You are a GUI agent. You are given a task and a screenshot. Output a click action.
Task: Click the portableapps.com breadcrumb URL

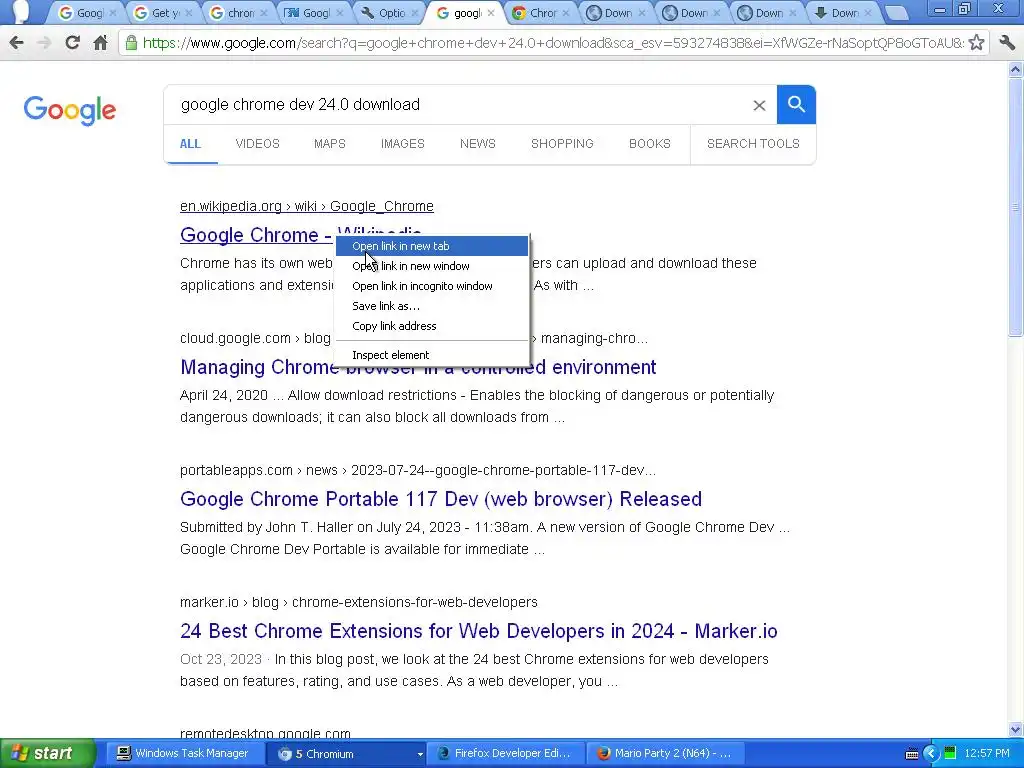418,470
